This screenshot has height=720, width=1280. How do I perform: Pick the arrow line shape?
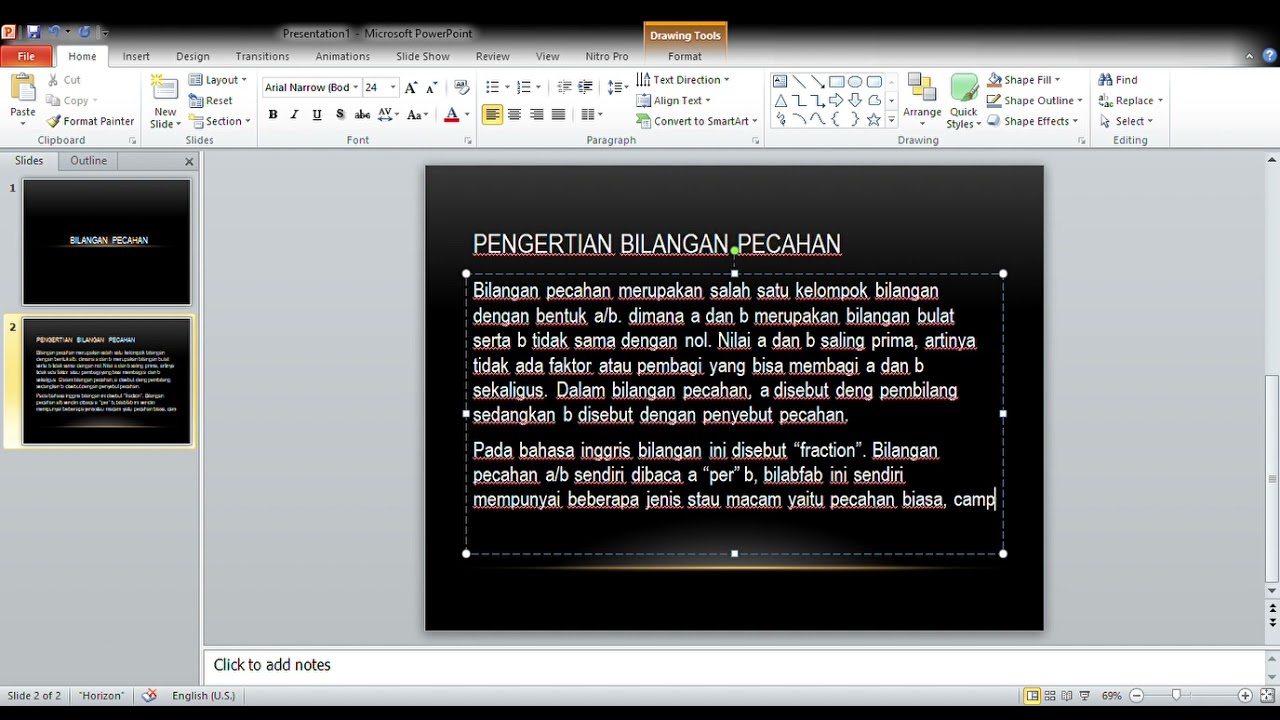[817, 81]
